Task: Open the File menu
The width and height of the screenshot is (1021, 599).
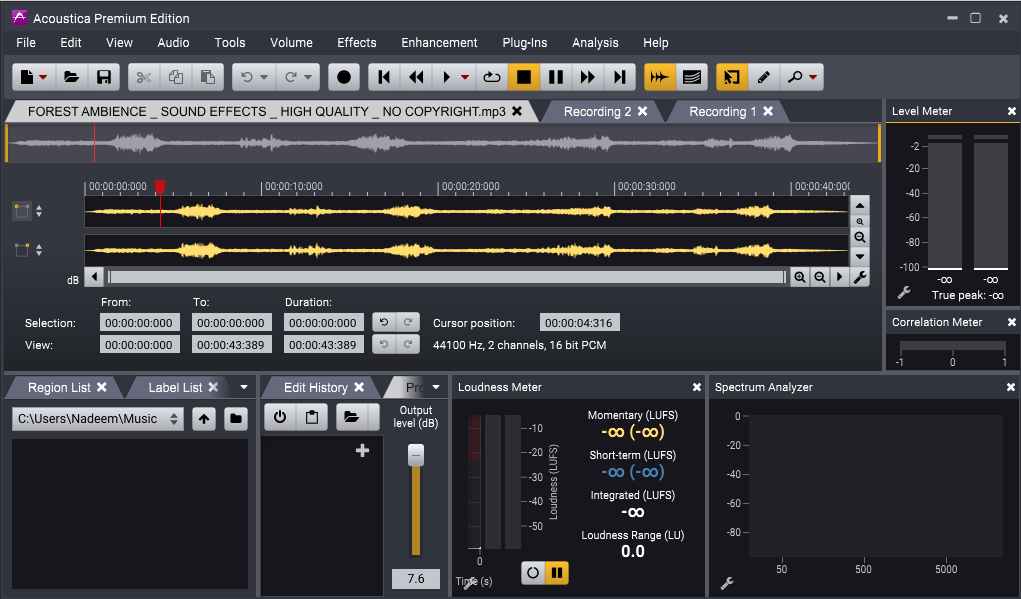Action: [26, 42]
